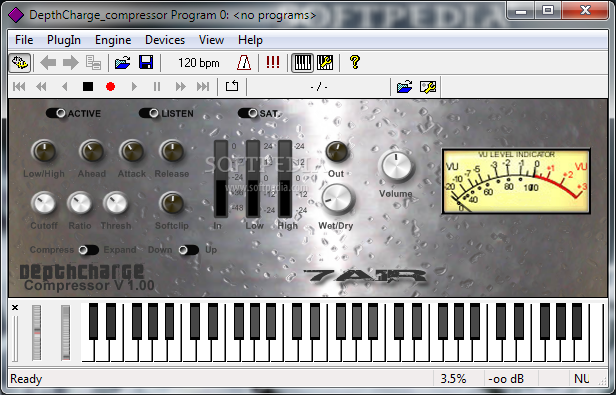Screen dimensions: 616x395
Task: Toggle the keyboard display icon
Action: [x=302, y=63]
